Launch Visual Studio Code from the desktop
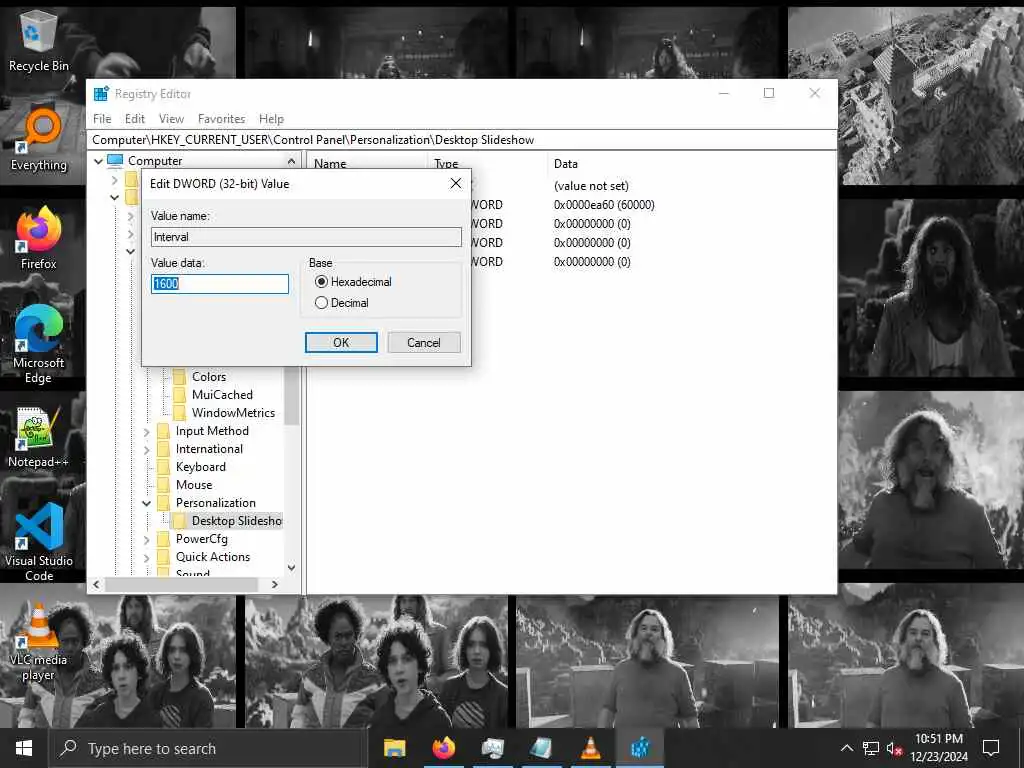The image size is (1024, 768). pyautogui.click(x=39, y=541)
